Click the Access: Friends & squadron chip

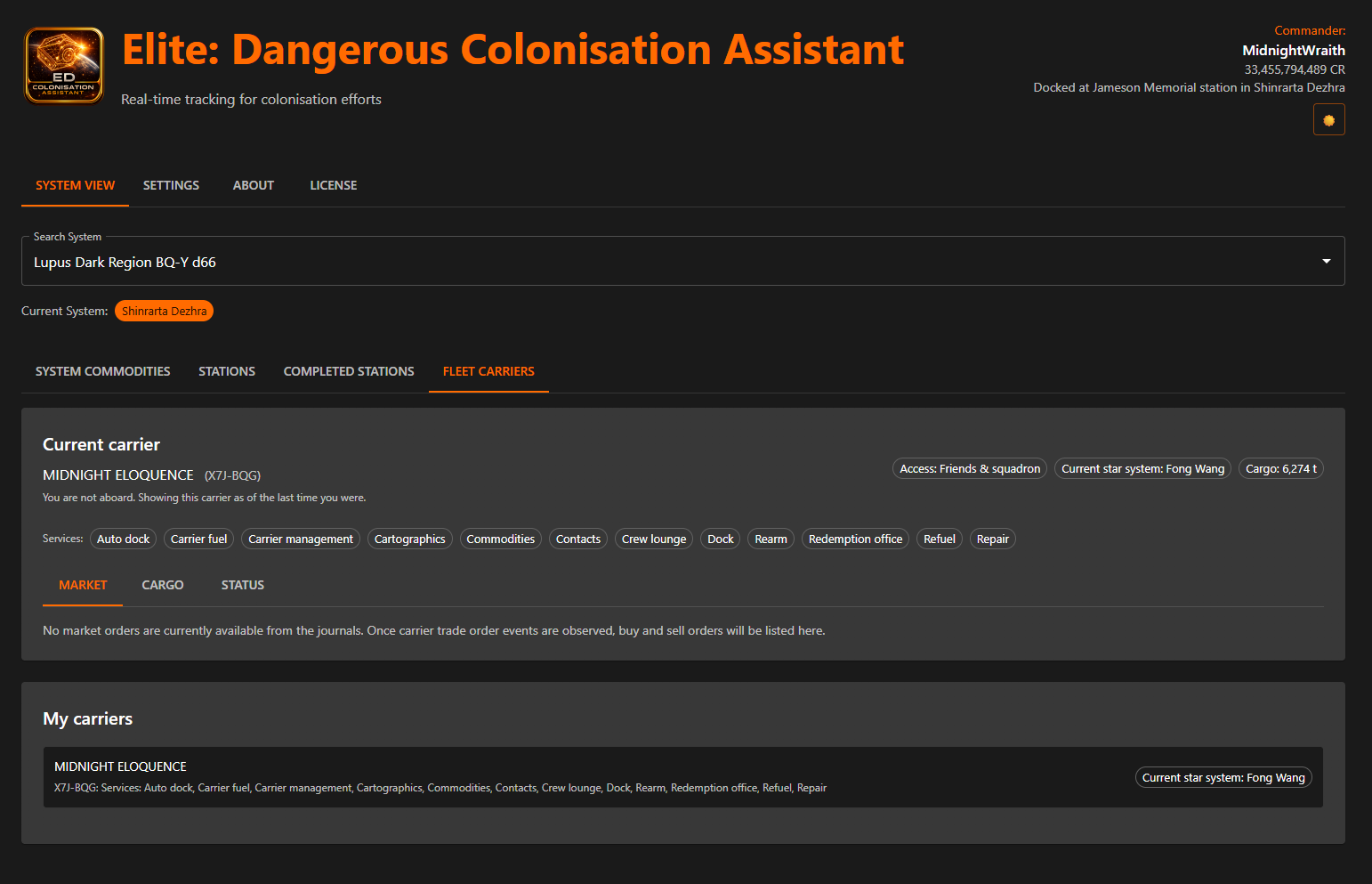pyautogui.click(x=970, y=468)
